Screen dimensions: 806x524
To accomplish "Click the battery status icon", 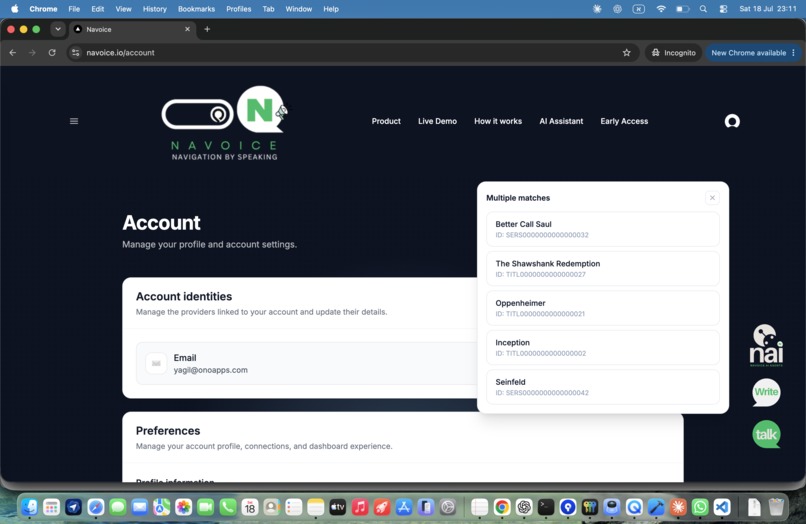I will coord(682,9).
